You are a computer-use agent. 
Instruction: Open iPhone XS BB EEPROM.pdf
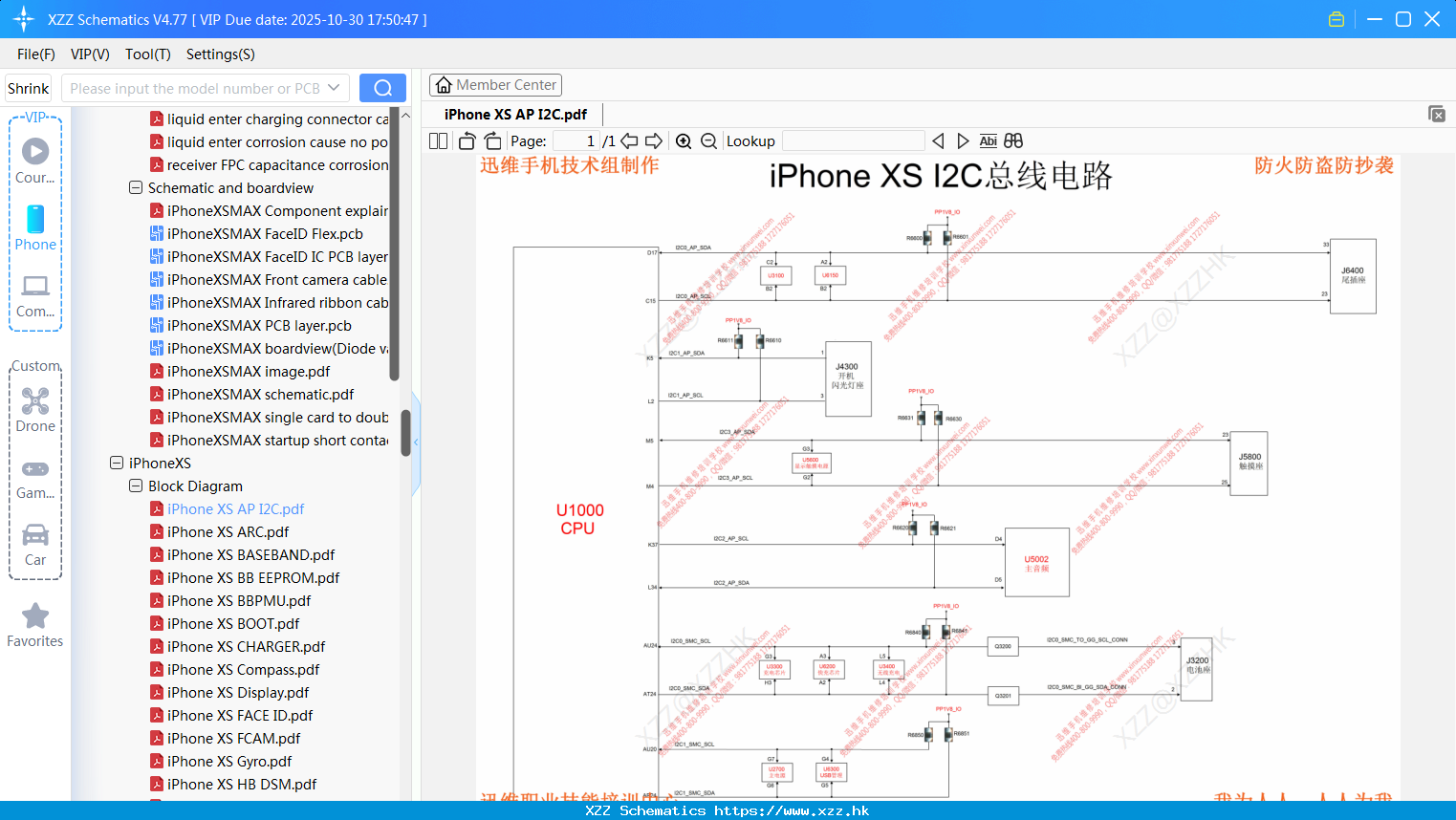[253, 578]
